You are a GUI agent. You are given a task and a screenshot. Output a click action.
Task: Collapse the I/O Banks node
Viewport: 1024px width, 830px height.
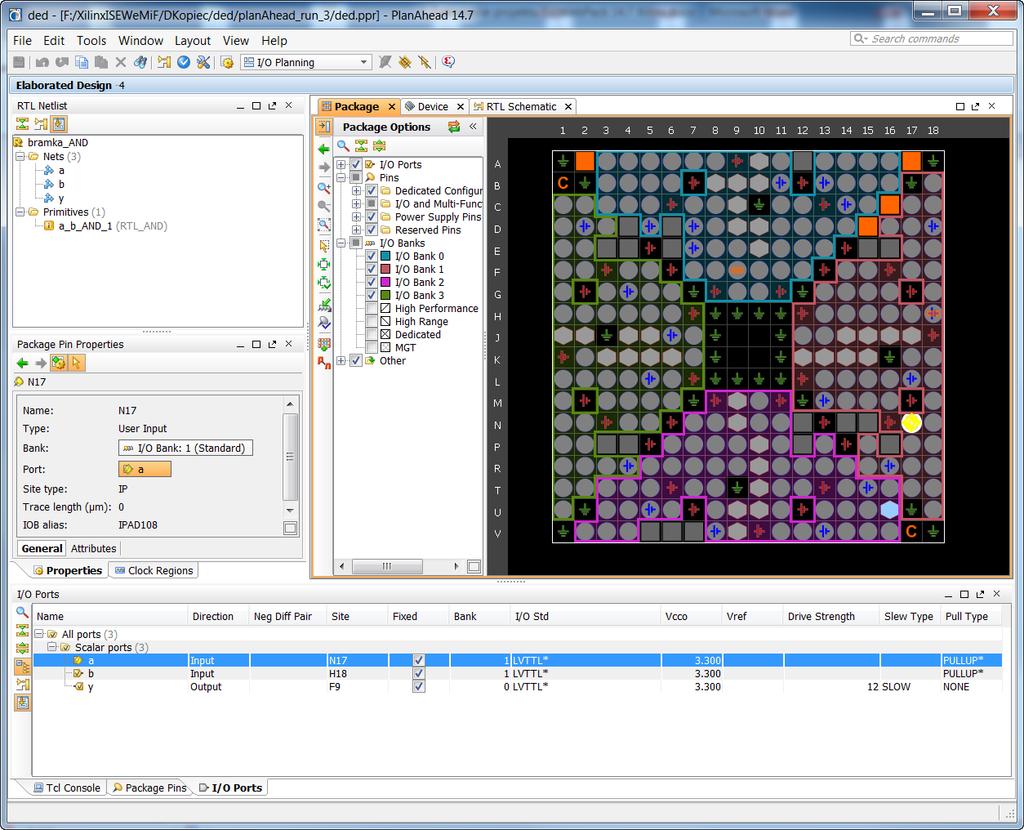[x=341, y=243]
